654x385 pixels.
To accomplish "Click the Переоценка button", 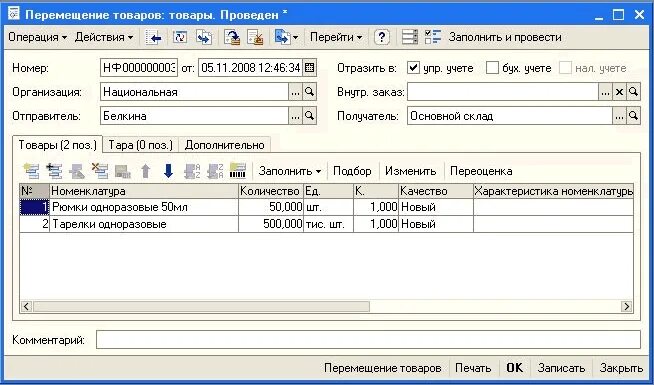I will [x=481, y=171].
